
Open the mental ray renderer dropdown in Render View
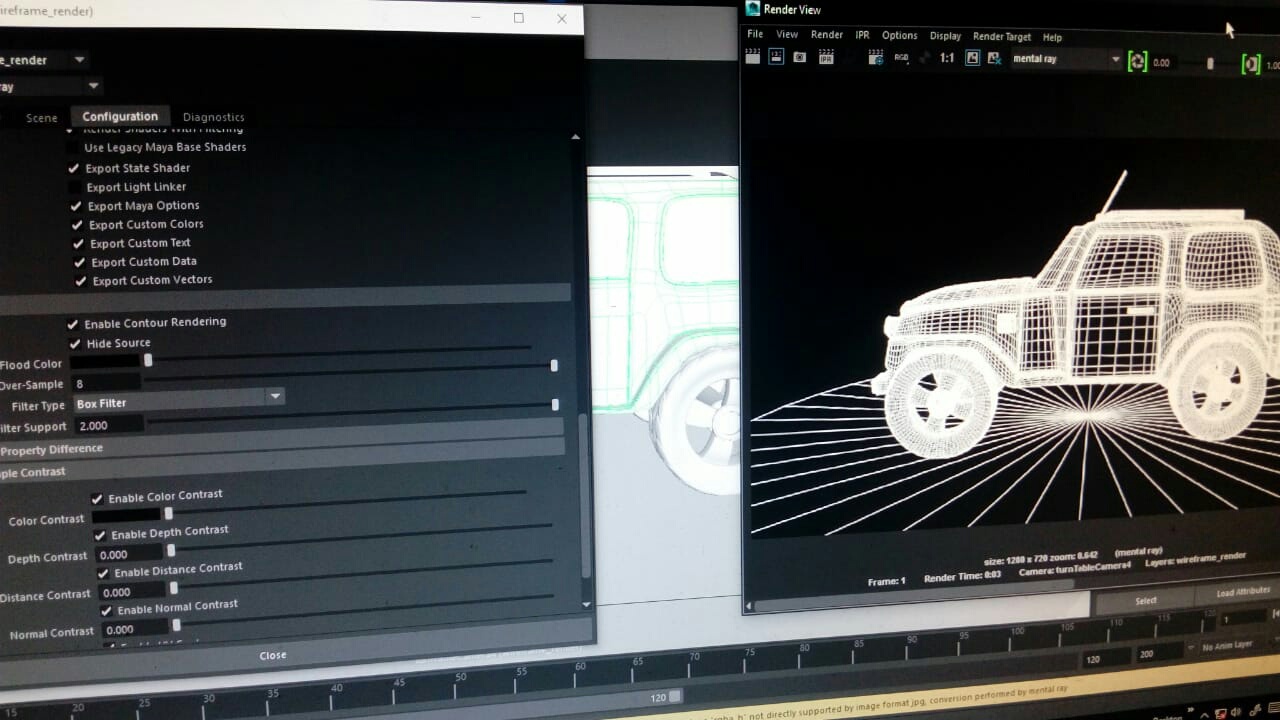coord(1066,59)
